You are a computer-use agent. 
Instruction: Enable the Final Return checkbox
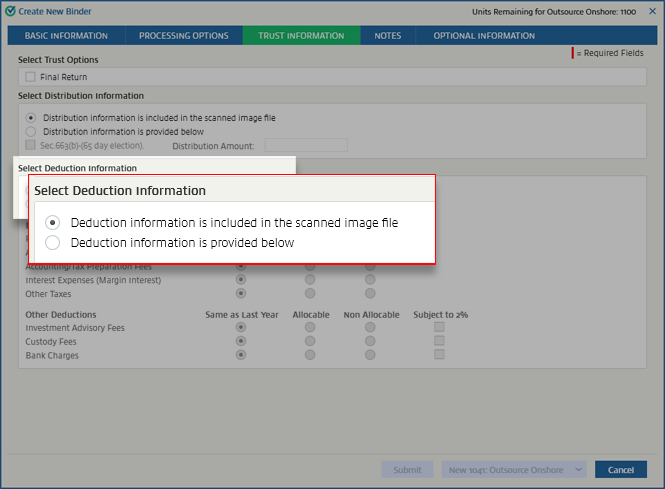(x=31, y=77)
